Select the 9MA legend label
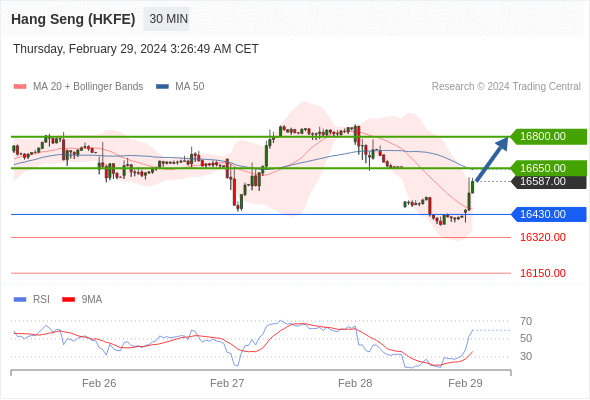 point(92,300)
